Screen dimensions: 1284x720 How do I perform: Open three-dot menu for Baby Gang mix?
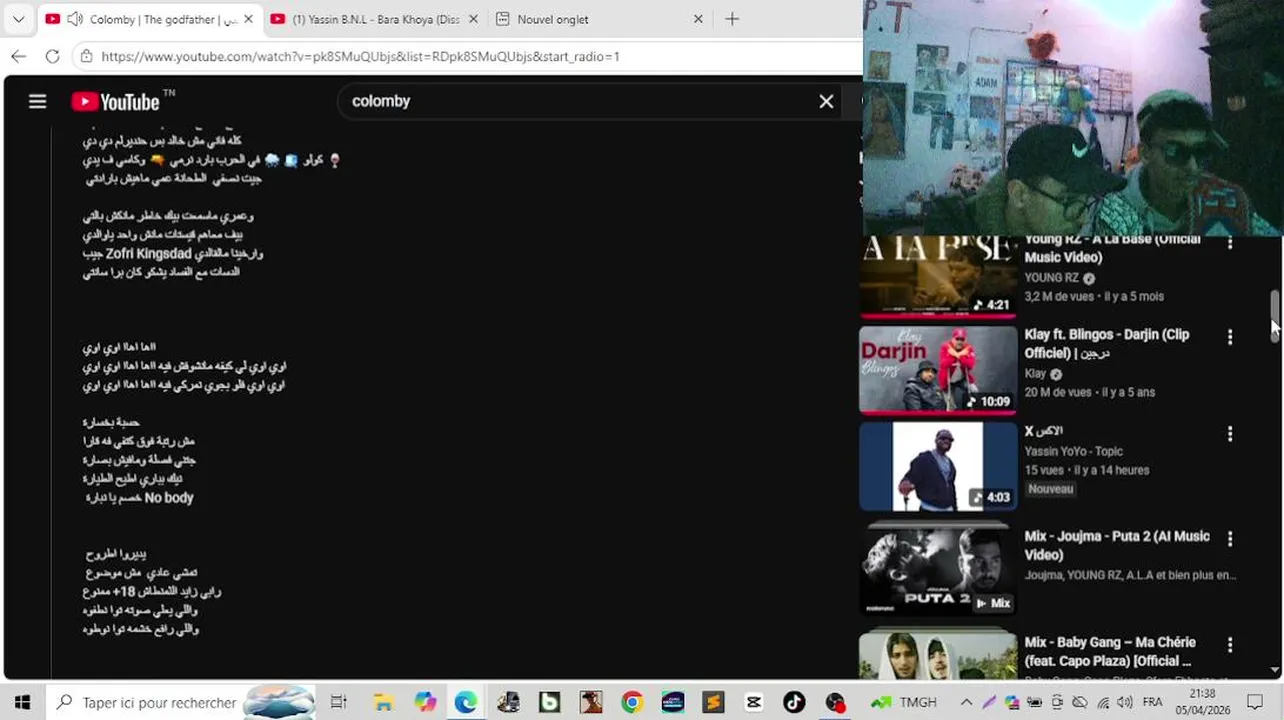(1230, 645)
